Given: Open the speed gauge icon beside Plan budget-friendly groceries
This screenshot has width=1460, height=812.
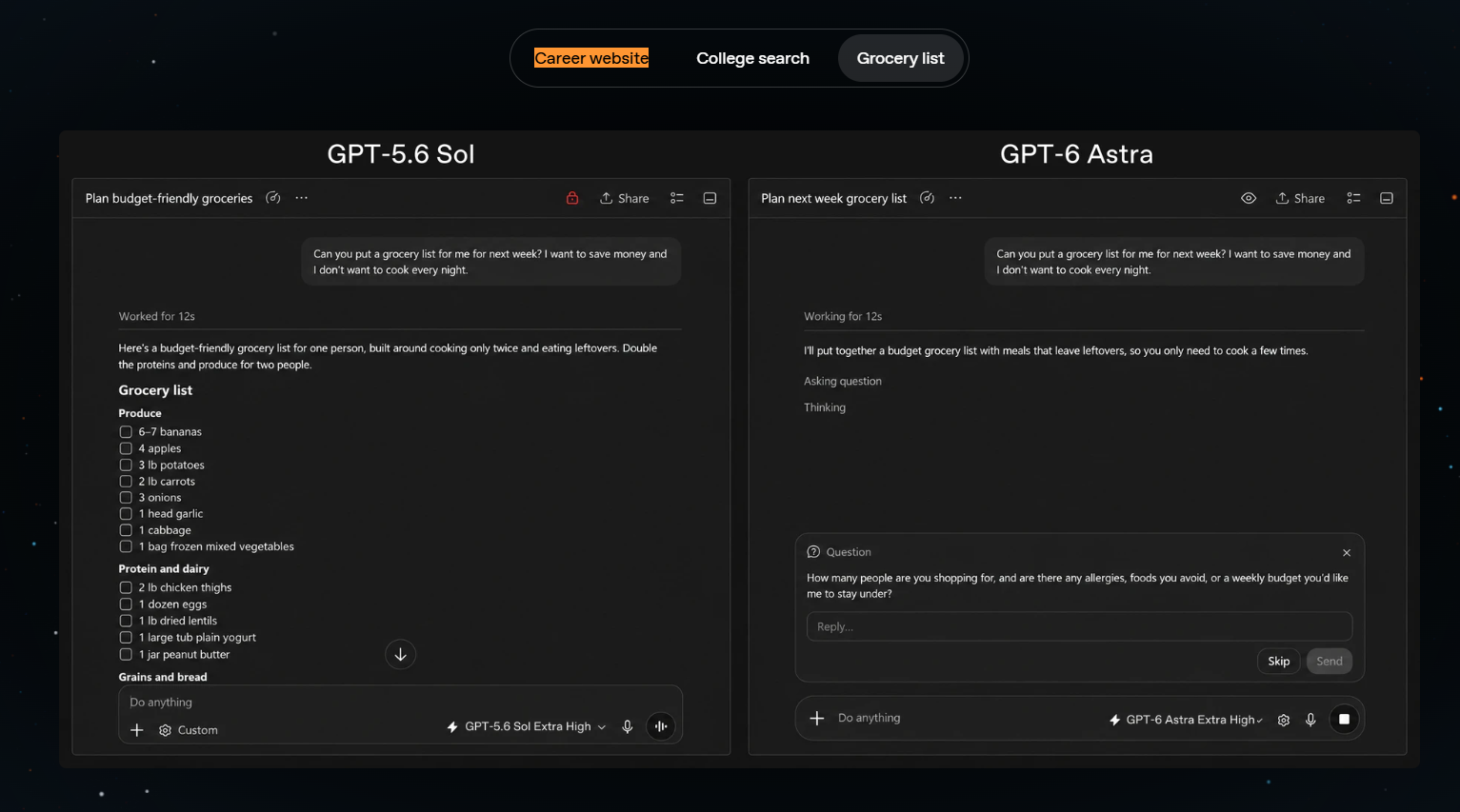Looking at the screenshot, I should tap(273, 198).
